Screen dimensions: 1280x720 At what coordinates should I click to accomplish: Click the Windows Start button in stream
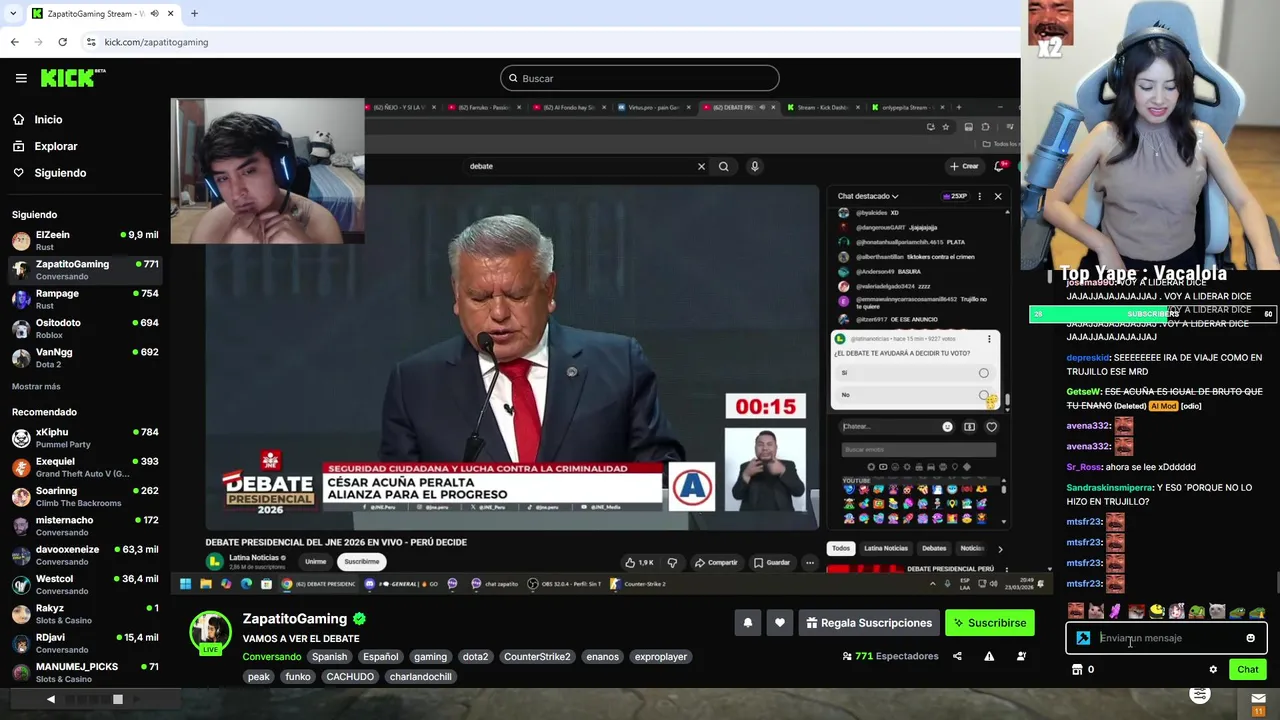[185, 584]
